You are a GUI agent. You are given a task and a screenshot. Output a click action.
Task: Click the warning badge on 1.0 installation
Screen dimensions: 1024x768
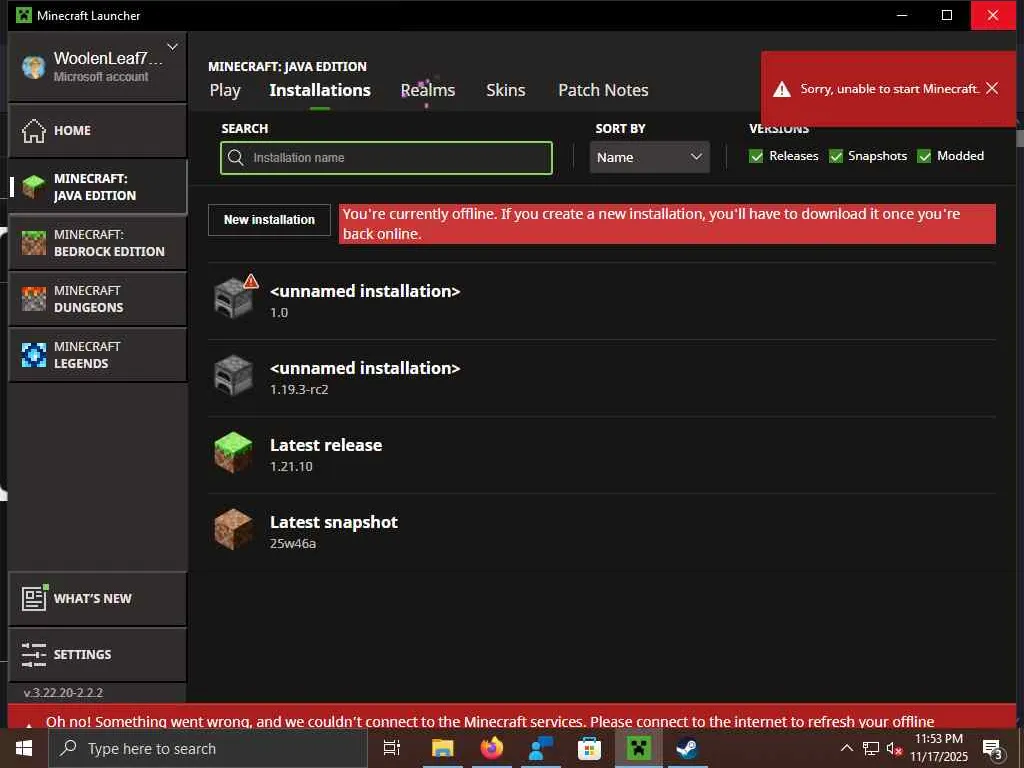[251, 281]
